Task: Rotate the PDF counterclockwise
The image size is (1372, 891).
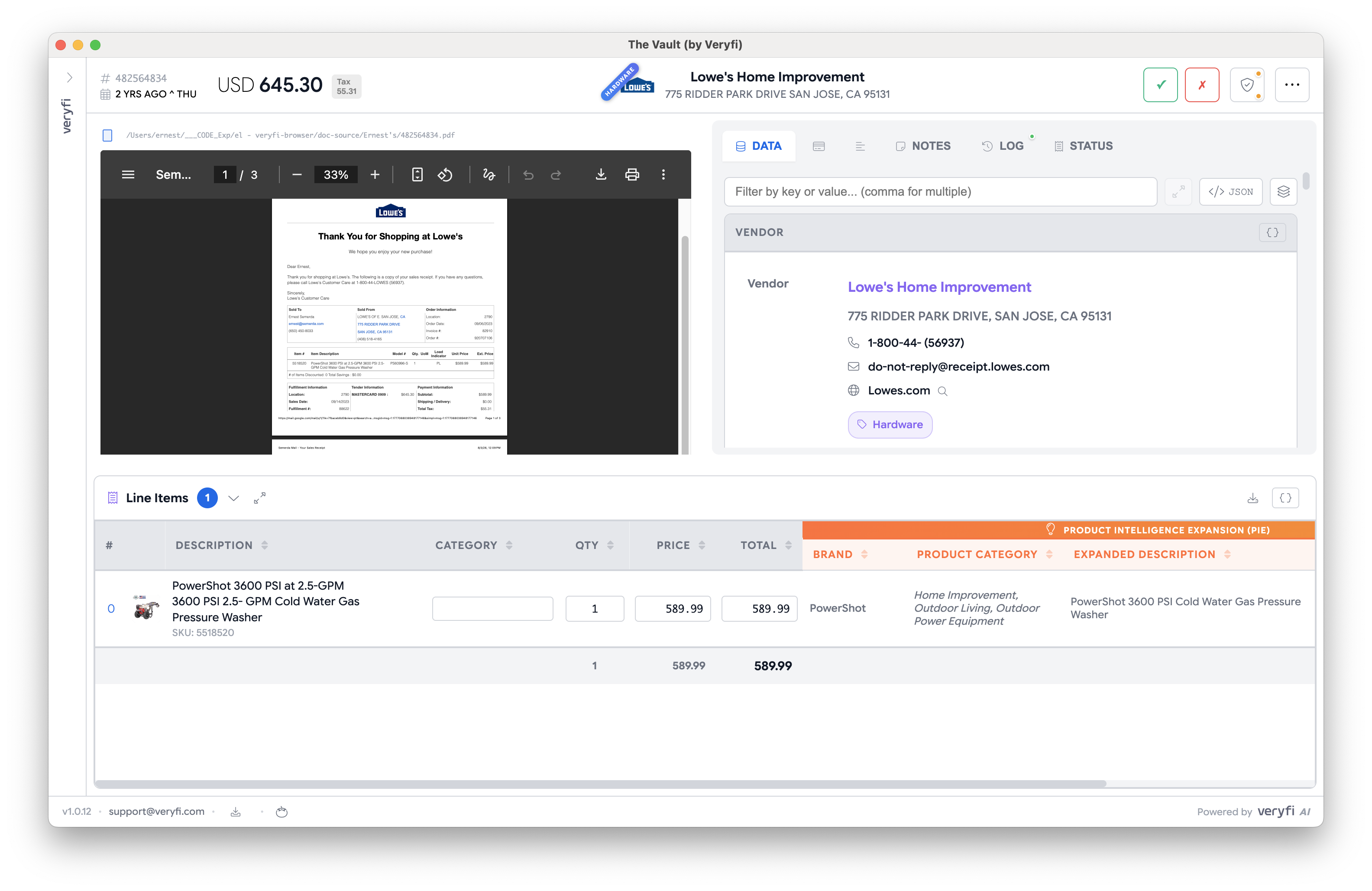Action: click(x=445, y=174)
